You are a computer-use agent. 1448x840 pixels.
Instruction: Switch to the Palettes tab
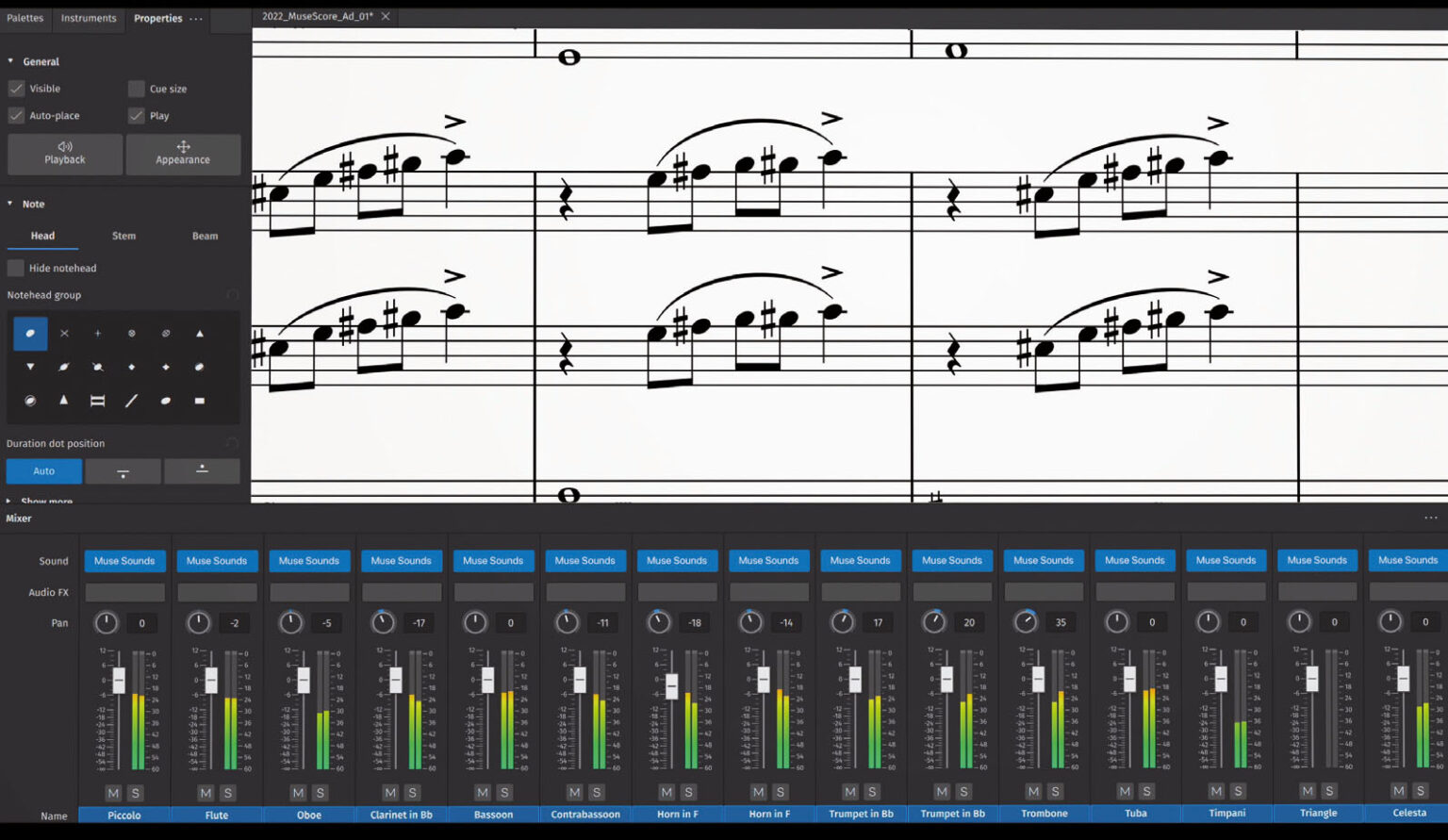click(25, 18)
